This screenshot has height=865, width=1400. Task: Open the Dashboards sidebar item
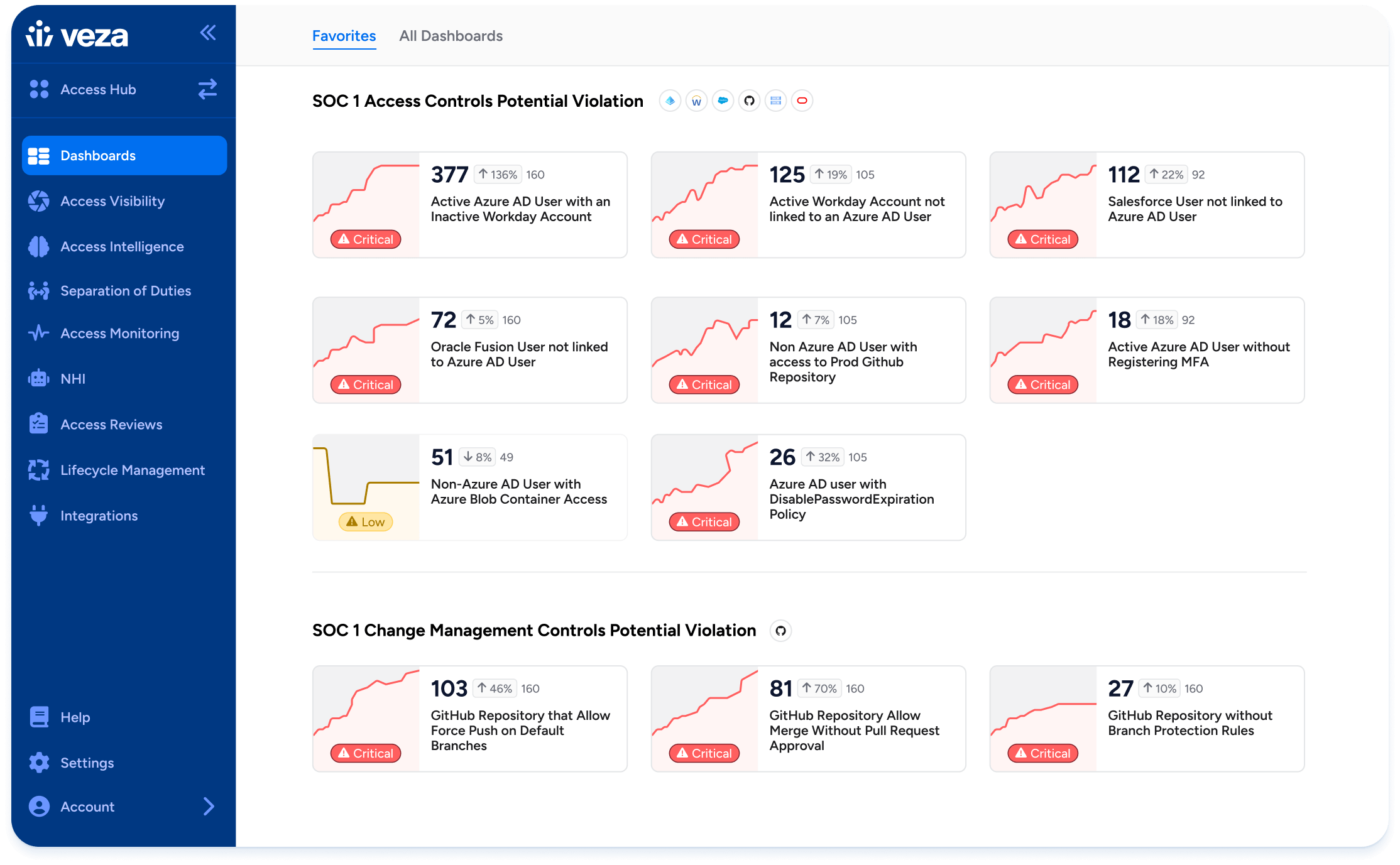[x=124, y=155]
